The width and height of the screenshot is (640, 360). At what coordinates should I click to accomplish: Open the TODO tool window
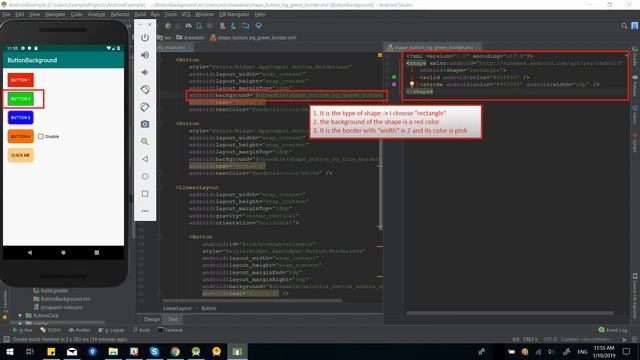[x=50, y=330]
